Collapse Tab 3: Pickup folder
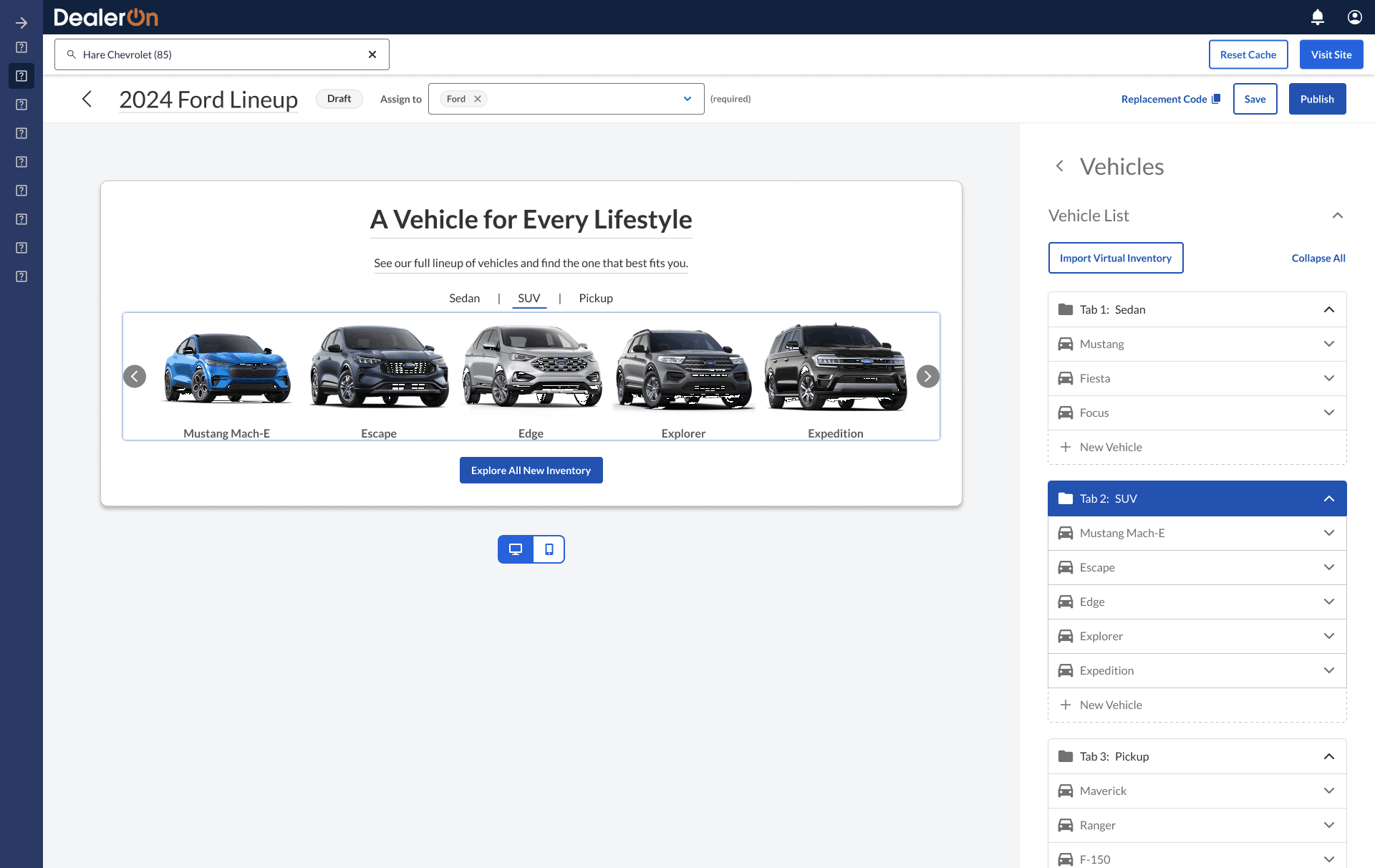 (1329, 756)
